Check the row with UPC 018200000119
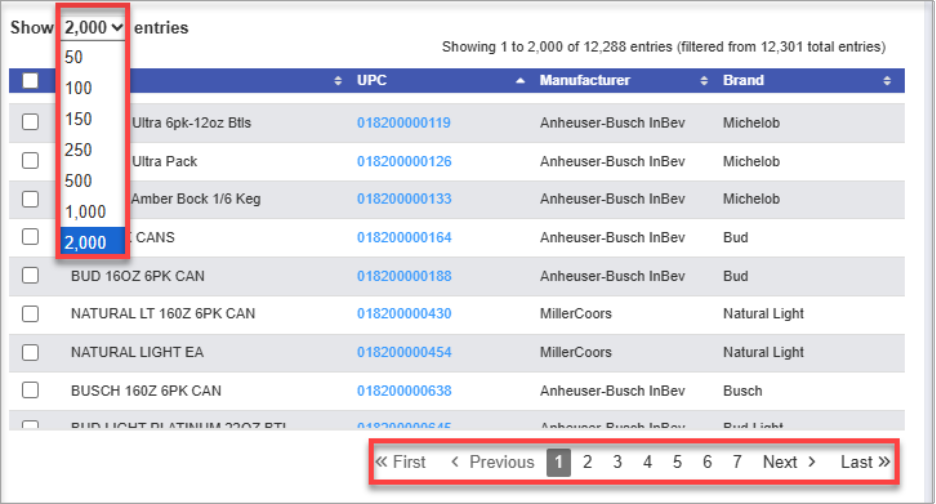Screen dimensions: 936x504 coord(30,122)
